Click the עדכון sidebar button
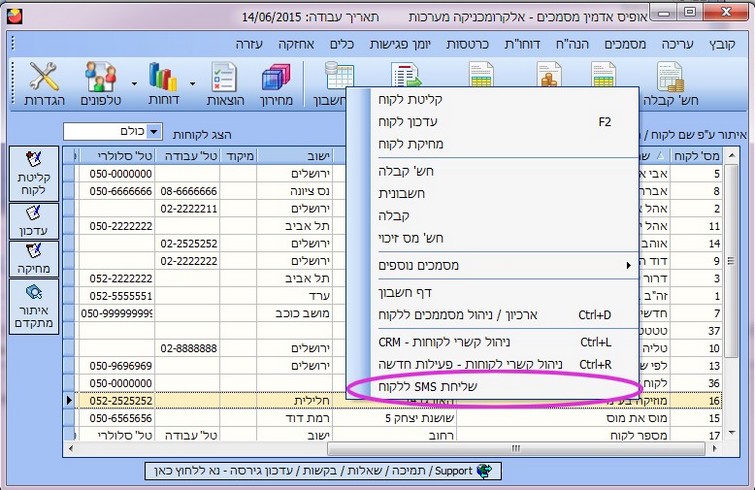The image size is (755, 490). pos(34,221)
